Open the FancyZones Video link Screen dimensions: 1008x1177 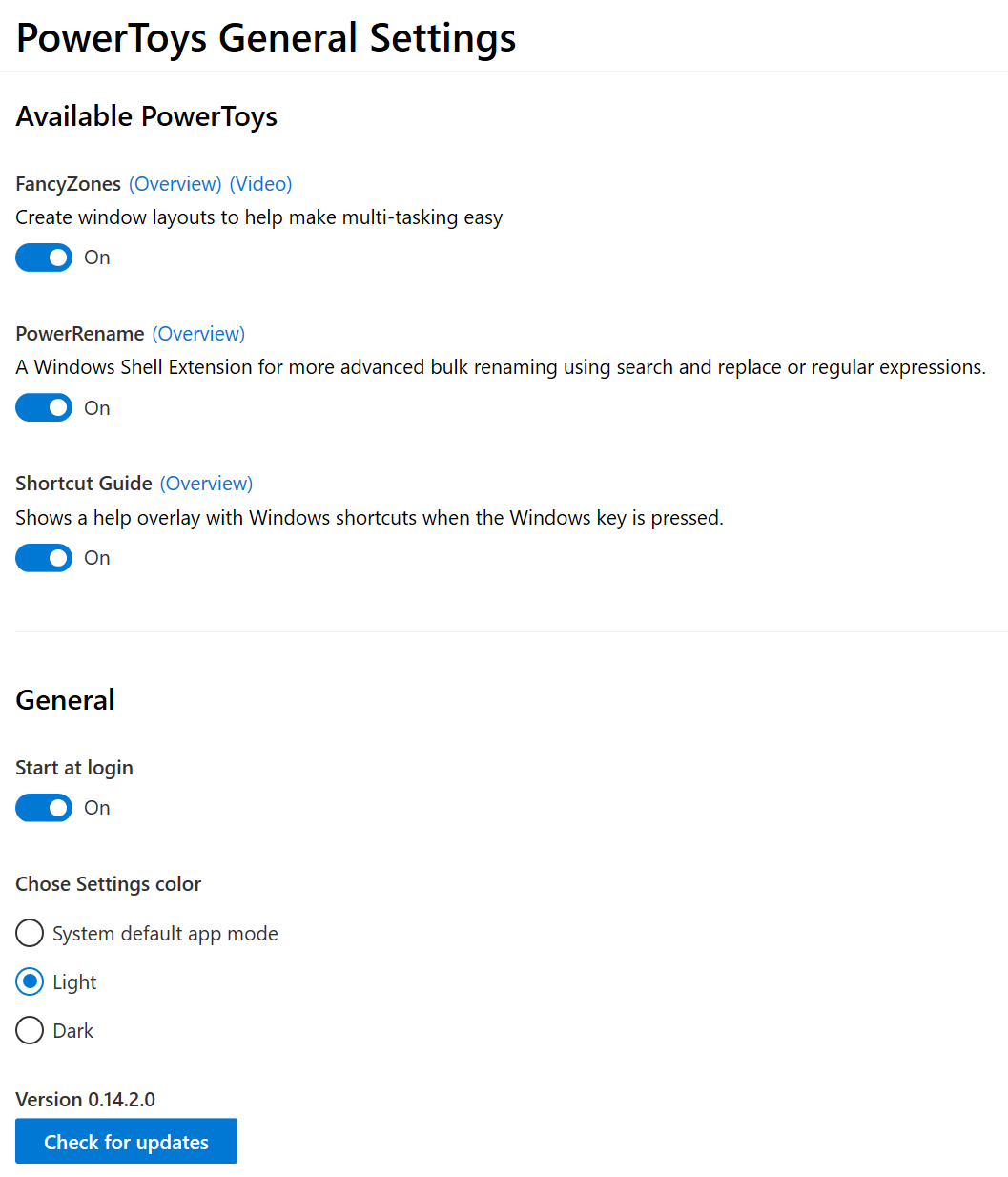(260, 183)
